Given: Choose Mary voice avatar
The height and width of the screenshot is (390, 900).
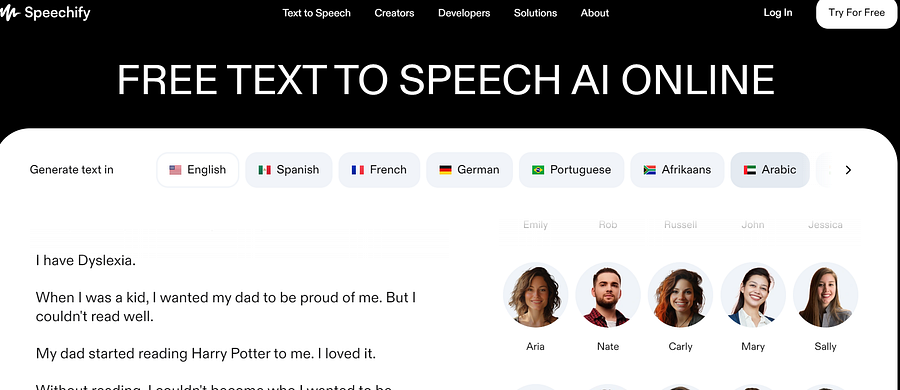Looking at the screenshot, I should click(x=752, y=295).
